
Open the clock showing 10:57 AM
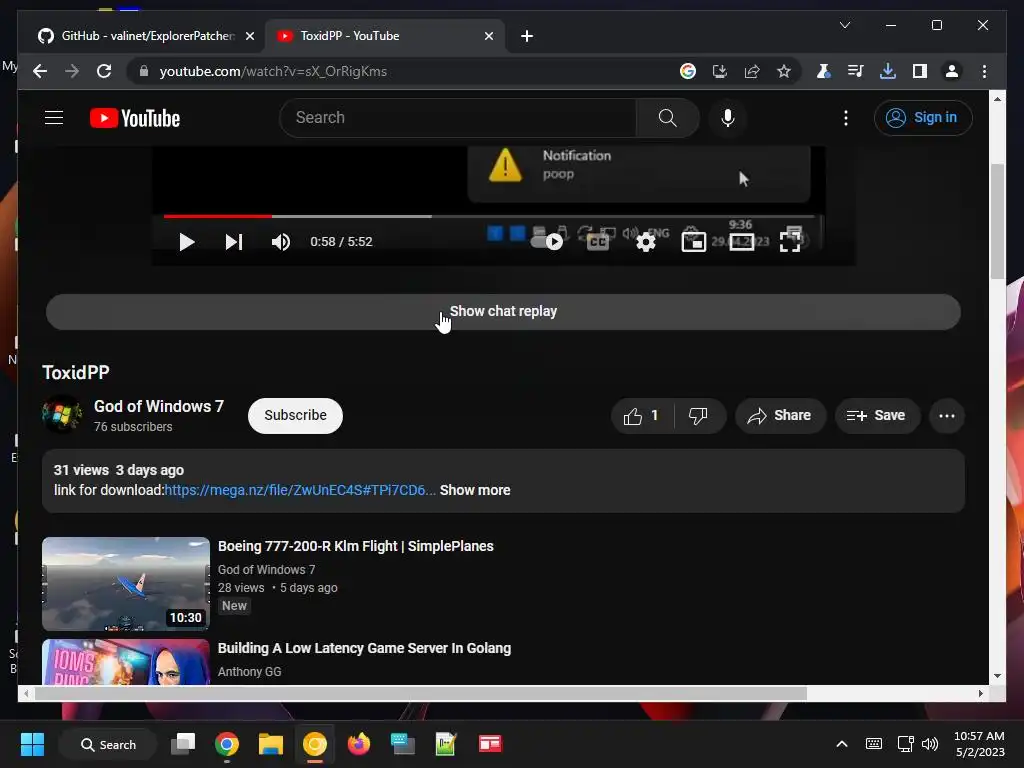click(979, 744)
